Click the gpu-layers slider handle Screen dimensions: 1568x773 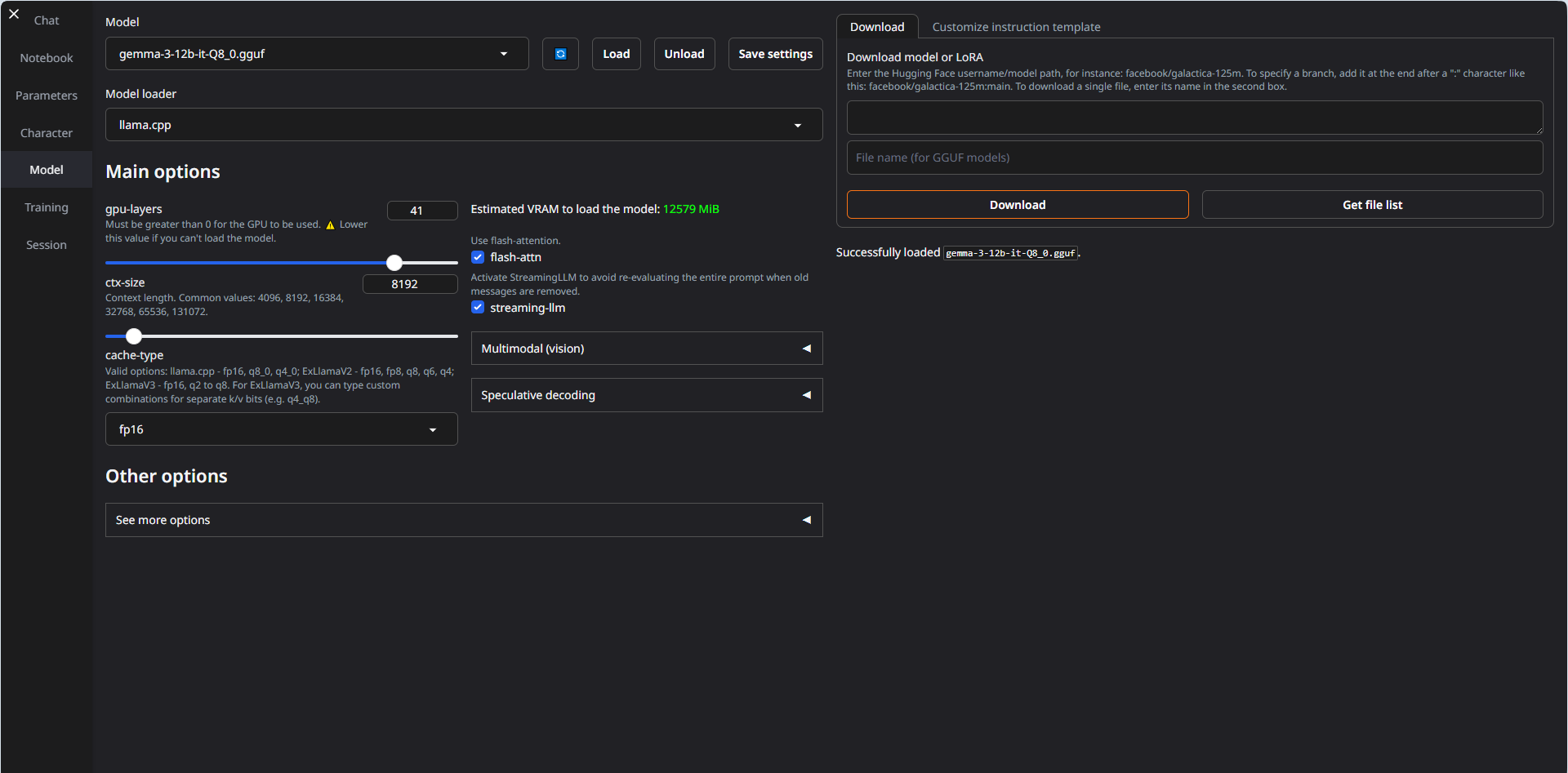[394, 263]
